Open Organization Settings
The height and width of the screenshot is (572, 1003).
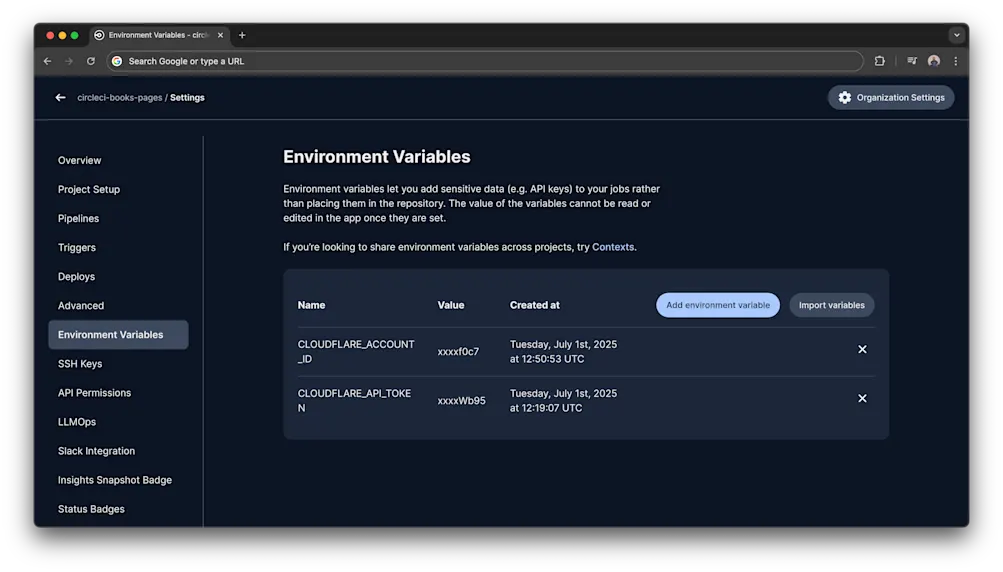pyautogui.click(x=890, y=97)
